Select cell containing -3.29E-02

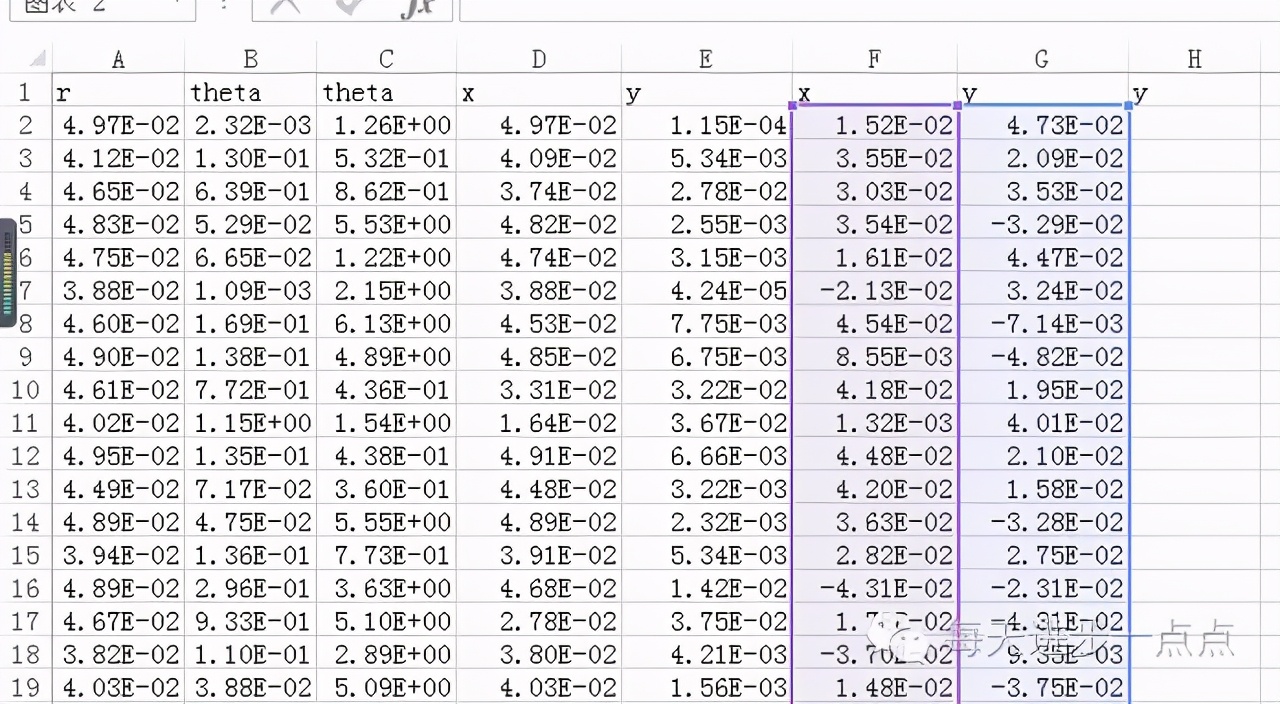(1042, 224)
